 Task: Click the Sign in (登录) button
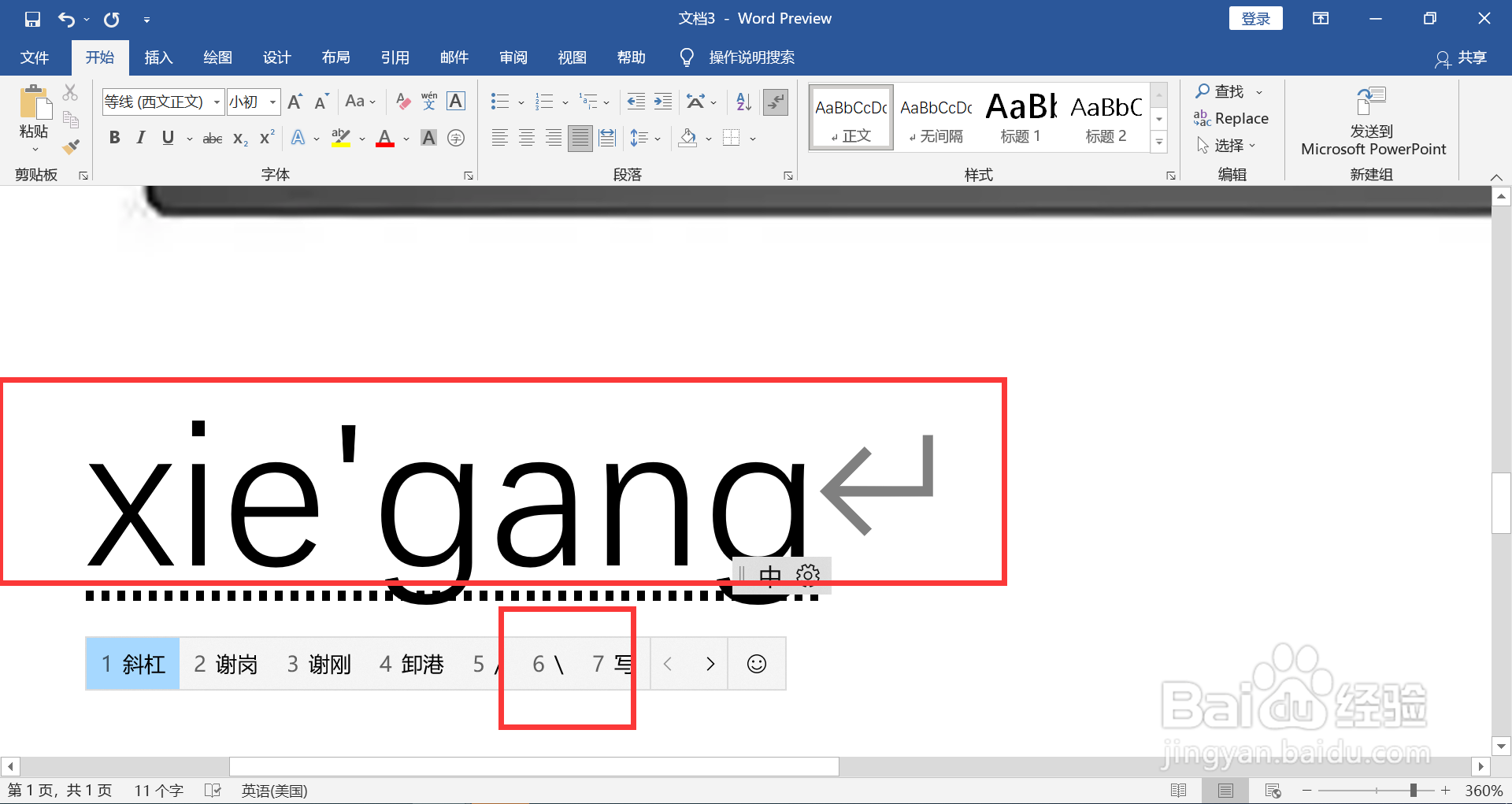[x=1255, y=19]
